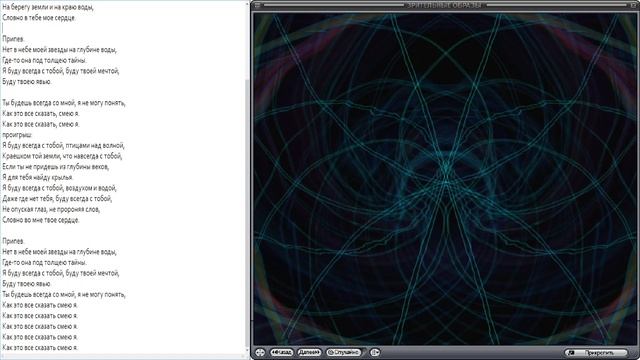Click the visualization display area
This screenshot has width=640, height=360.
pos(444,179)
